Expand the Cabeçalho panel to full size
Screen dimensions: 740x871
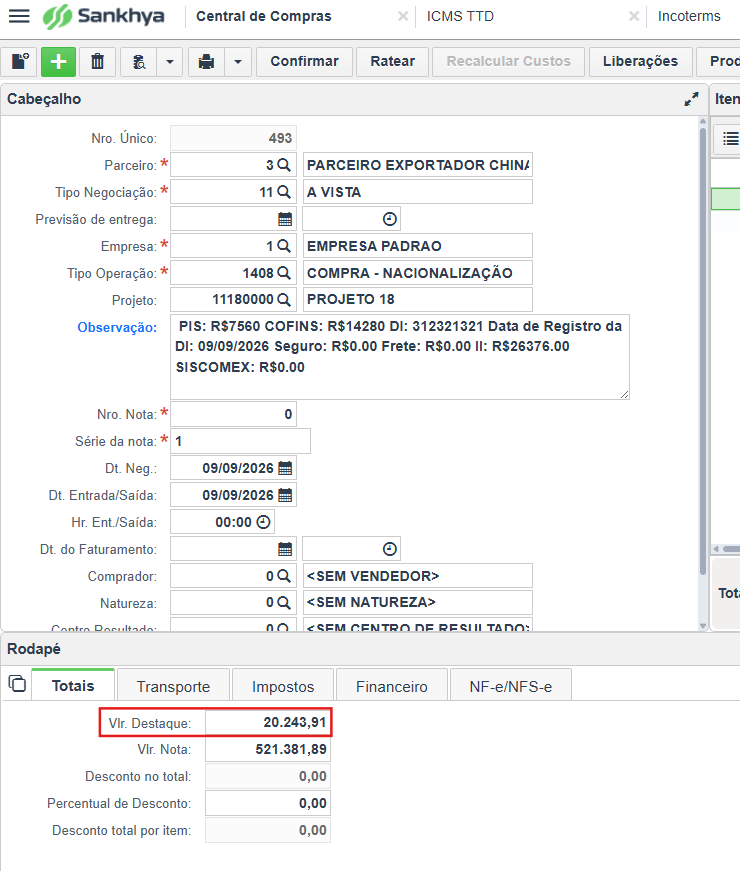click(x=691, y=99)
